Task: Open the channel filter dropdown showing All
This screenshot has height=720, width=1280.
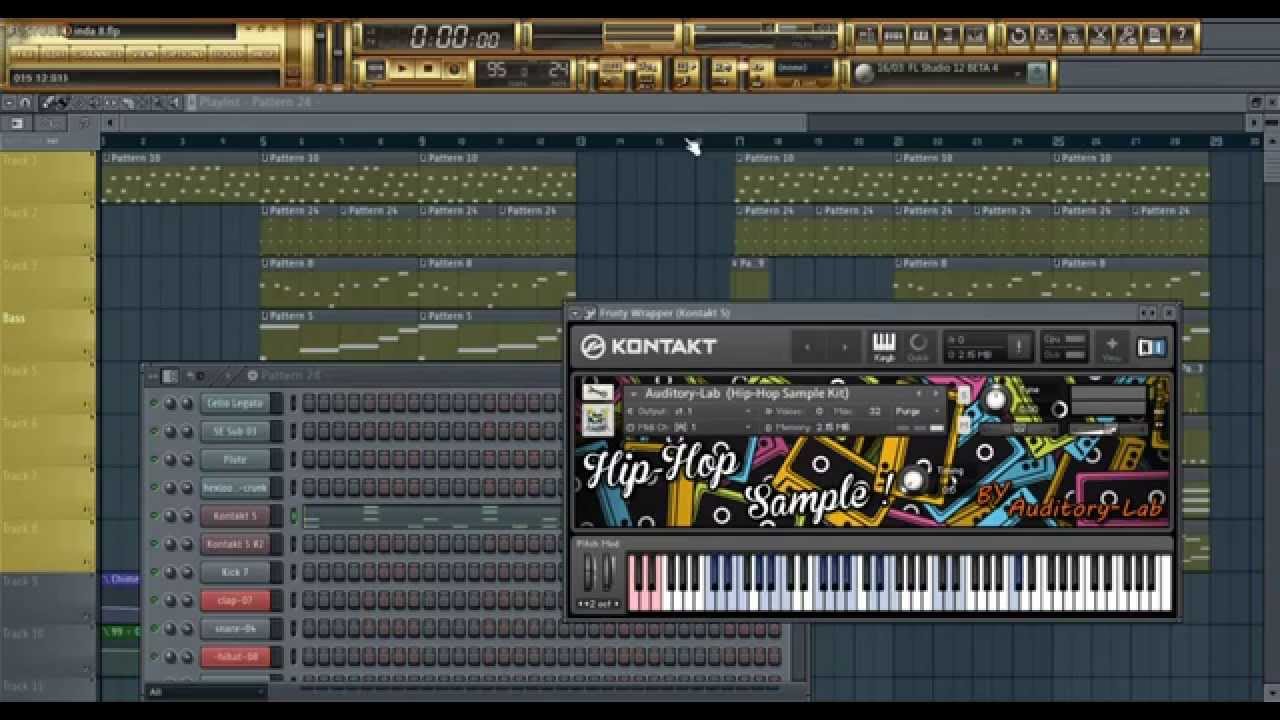Action: point(206,692)
